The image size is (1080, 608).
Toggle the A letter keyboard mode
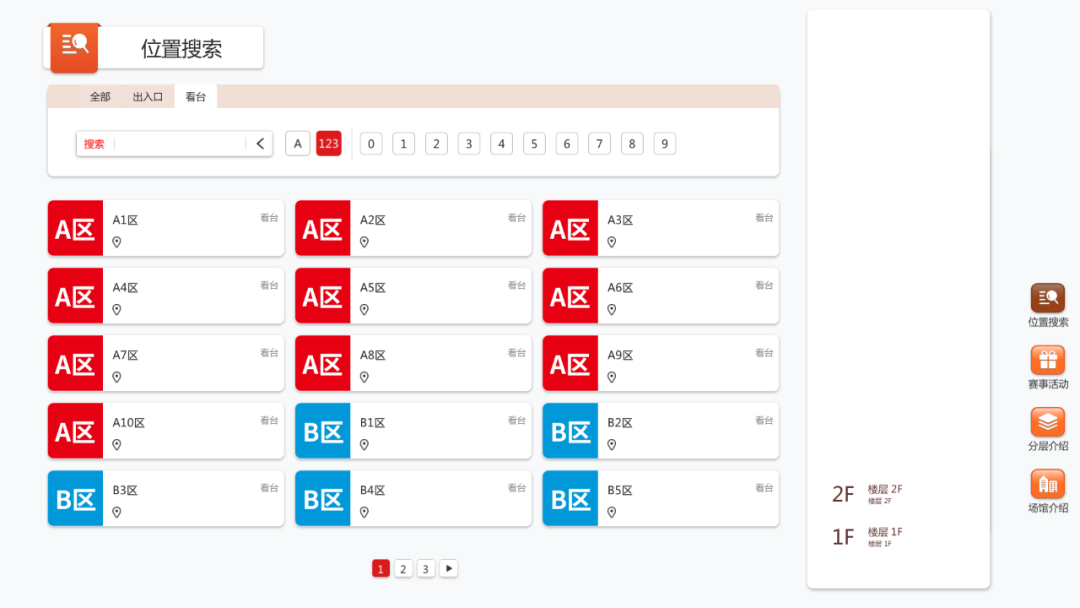click(x=297, y=144)
